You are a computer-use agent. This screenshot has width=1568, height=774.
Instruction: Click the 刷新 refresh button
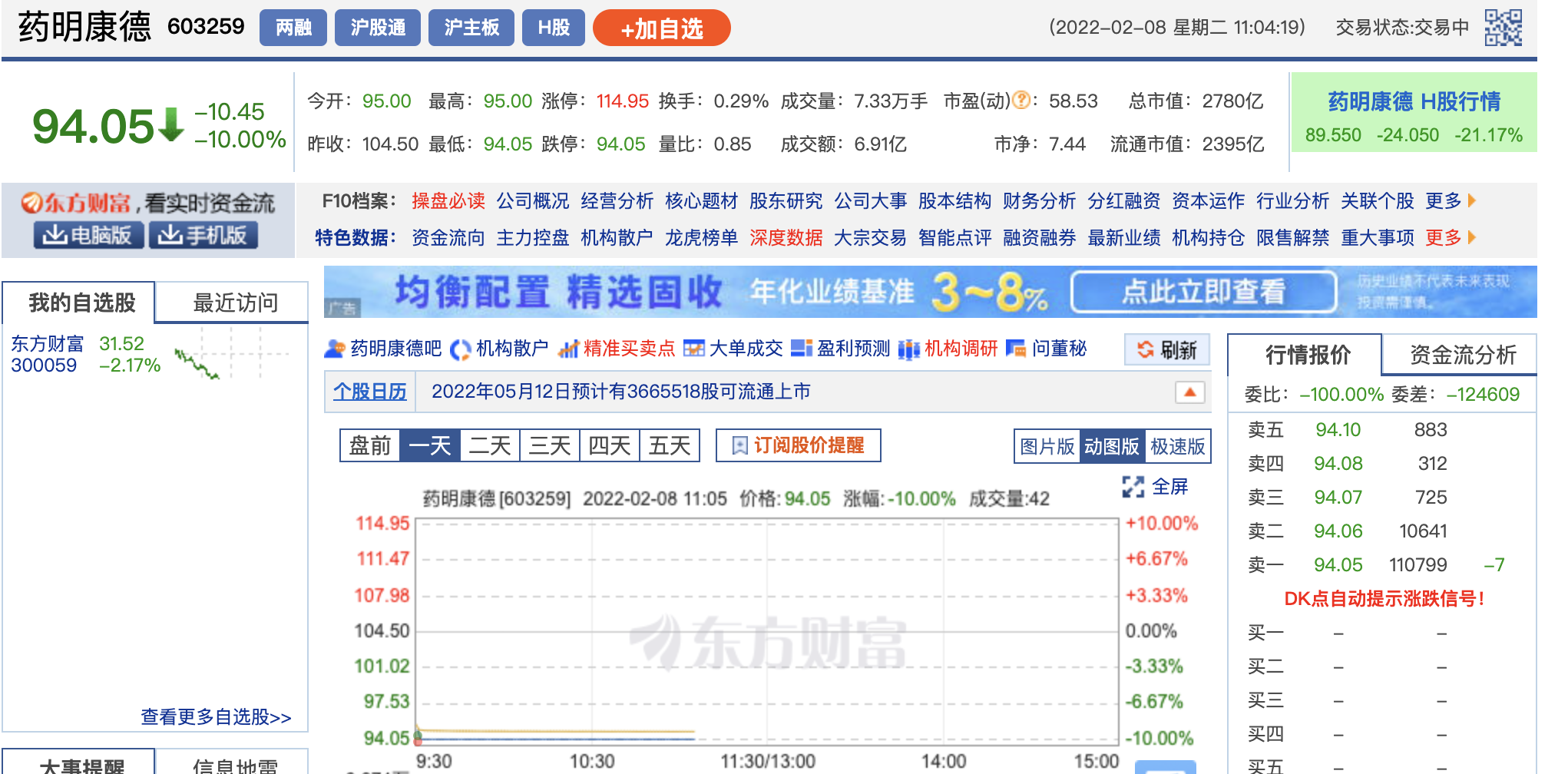coord(1167,350)
